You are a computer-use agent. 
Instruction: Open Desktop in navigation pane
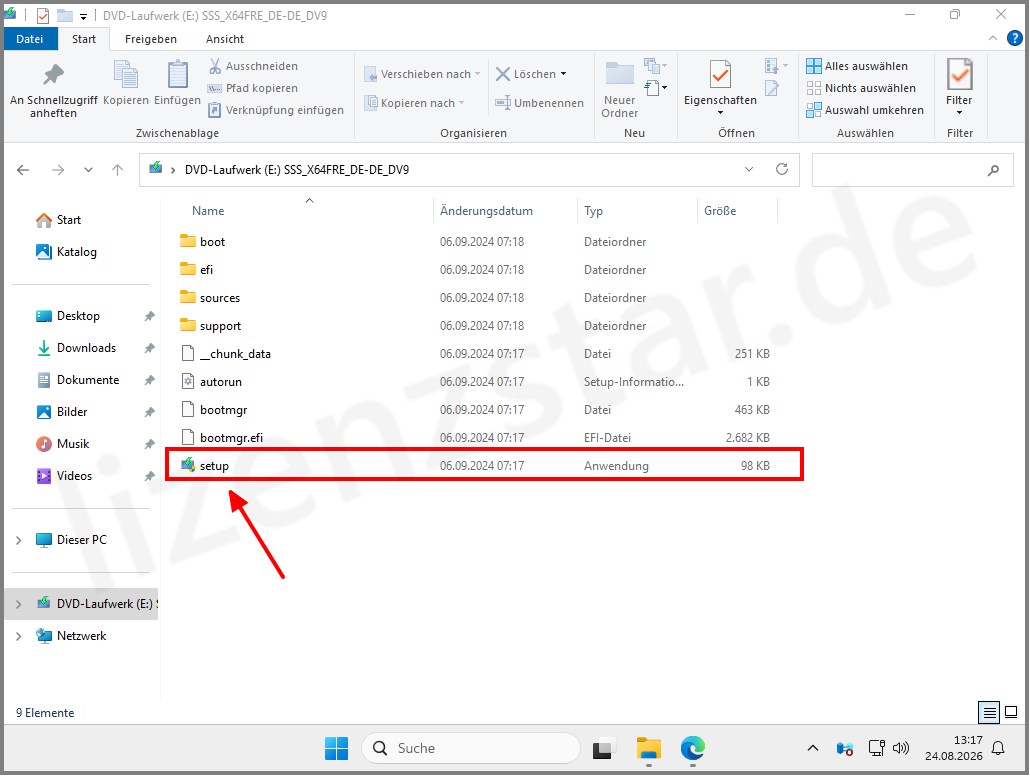(68, 316)
